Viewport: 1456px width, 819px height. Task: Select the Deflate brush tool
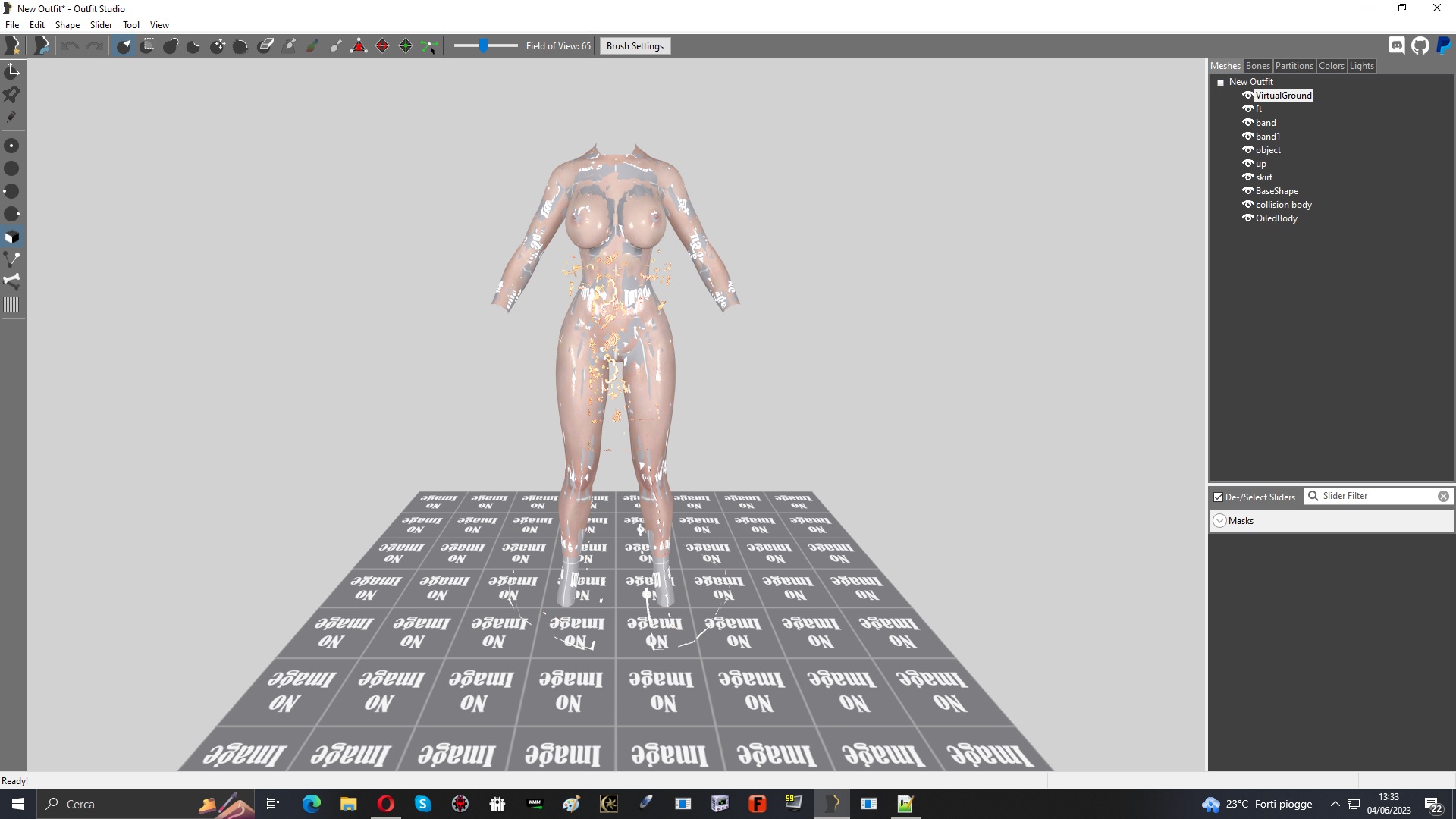coord(194,46)
